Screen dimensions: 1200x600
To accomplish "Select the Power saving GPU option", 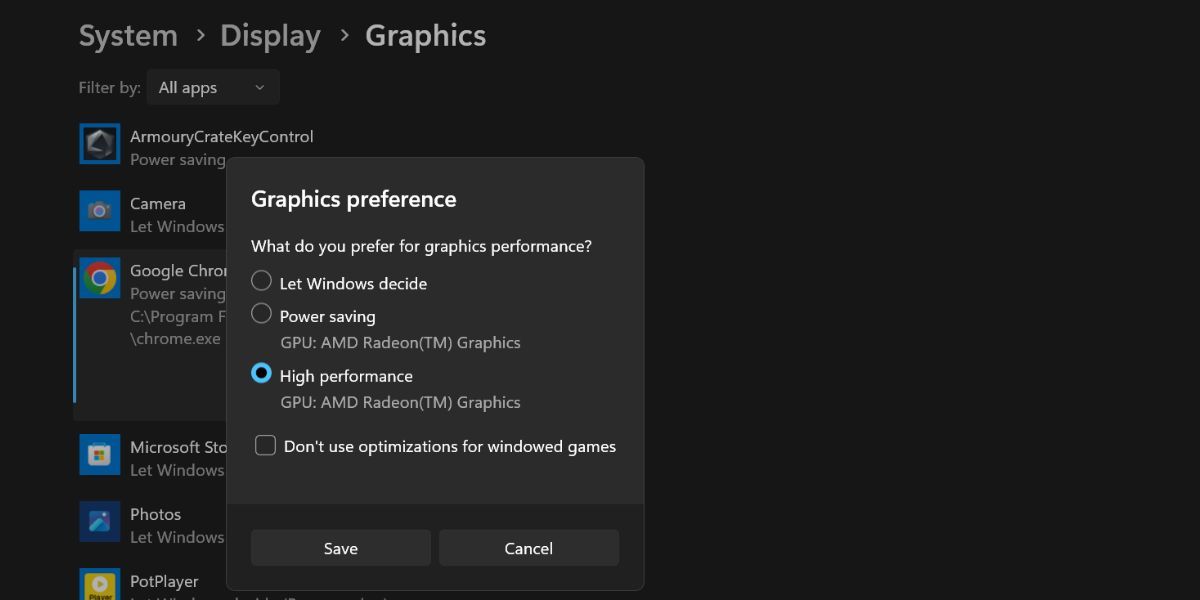I will click(261, 313).
